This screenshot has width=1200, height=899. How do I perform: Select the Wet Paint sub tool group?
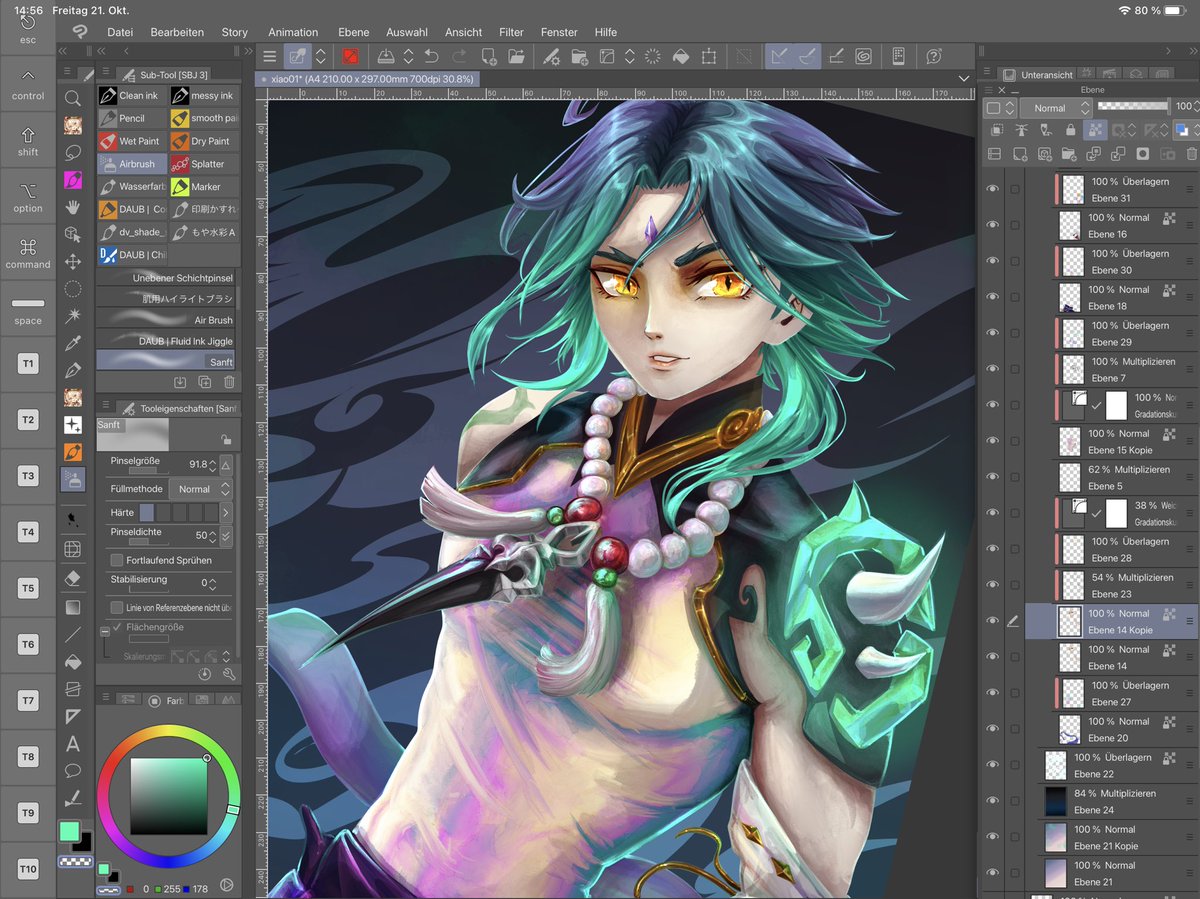tap(132, 141)
